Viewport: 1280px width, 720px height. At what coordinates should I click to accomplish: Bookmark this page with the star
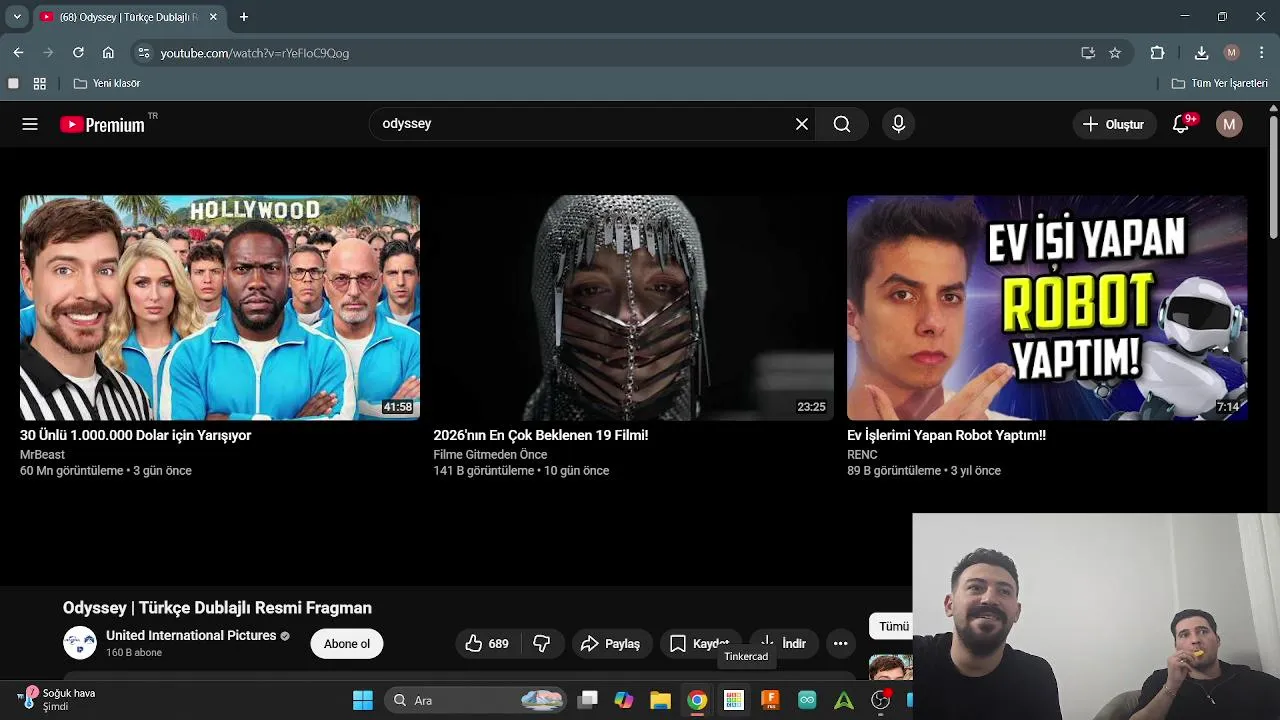1115,53
